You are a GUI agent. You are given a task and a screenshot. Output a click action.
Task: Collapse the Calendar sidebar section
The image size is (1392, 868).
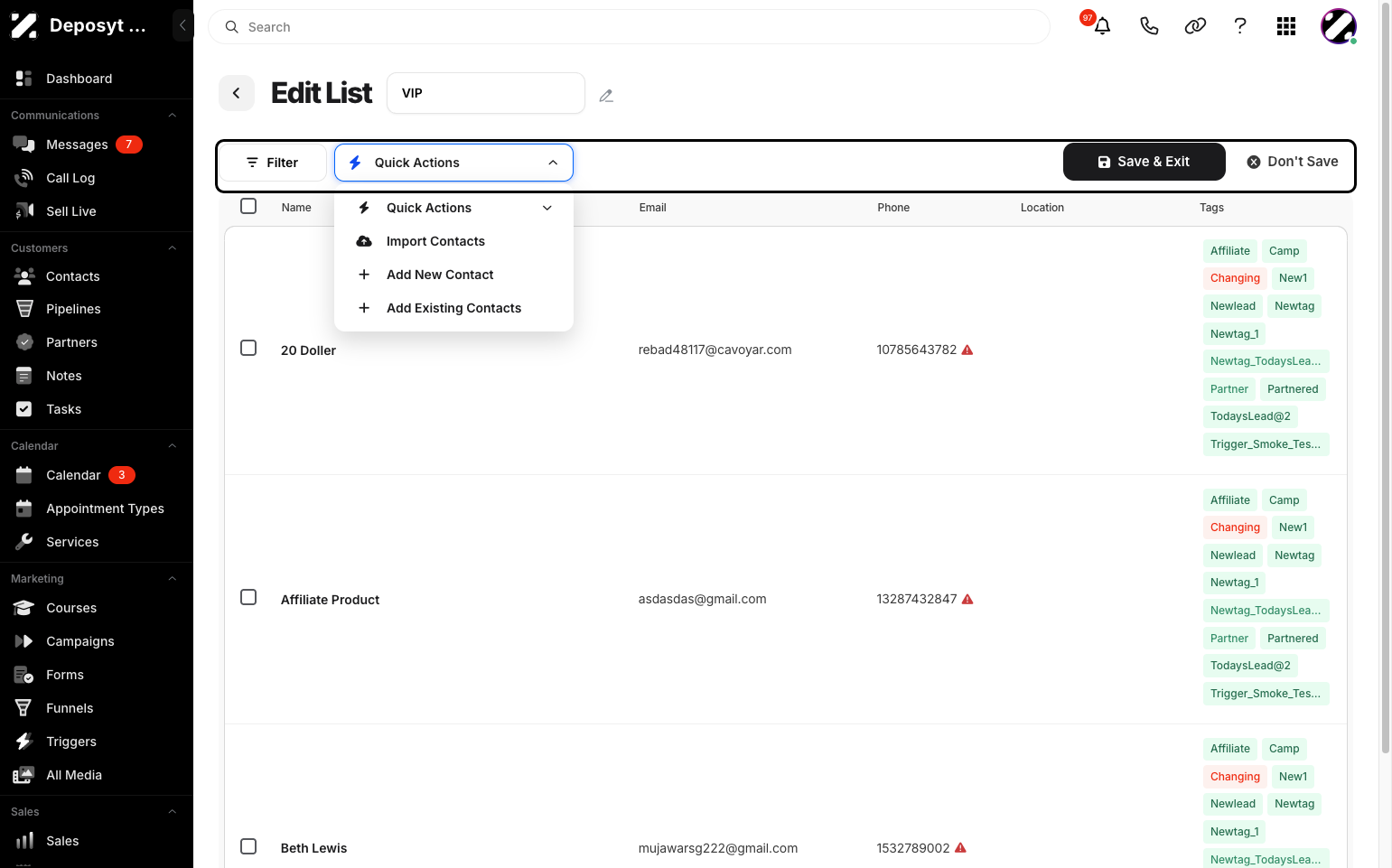pos(172,446)
